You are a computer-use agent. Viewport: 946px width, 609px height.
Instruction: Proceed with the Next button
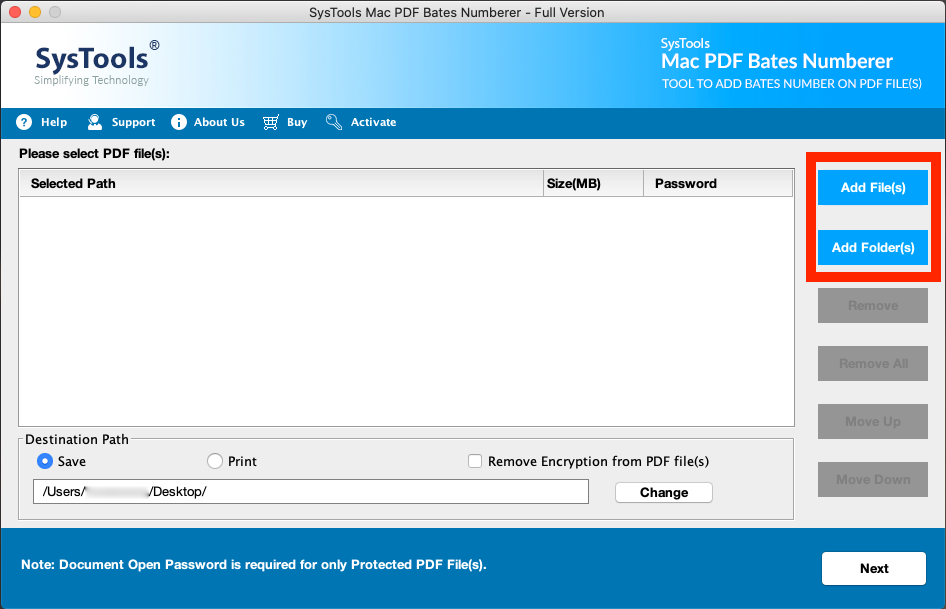pos(874,568)
